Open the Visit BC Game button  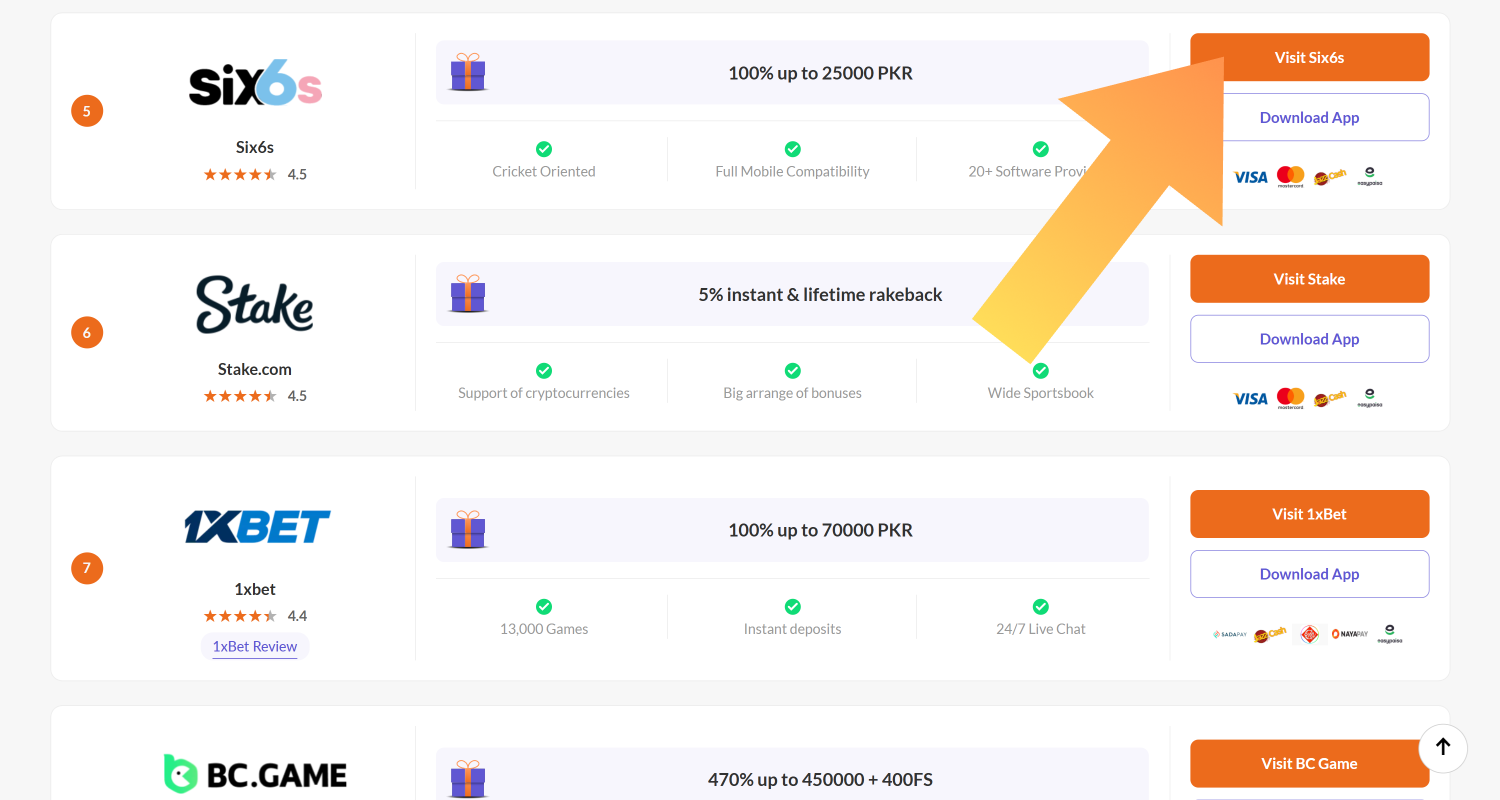[1309, 763]
